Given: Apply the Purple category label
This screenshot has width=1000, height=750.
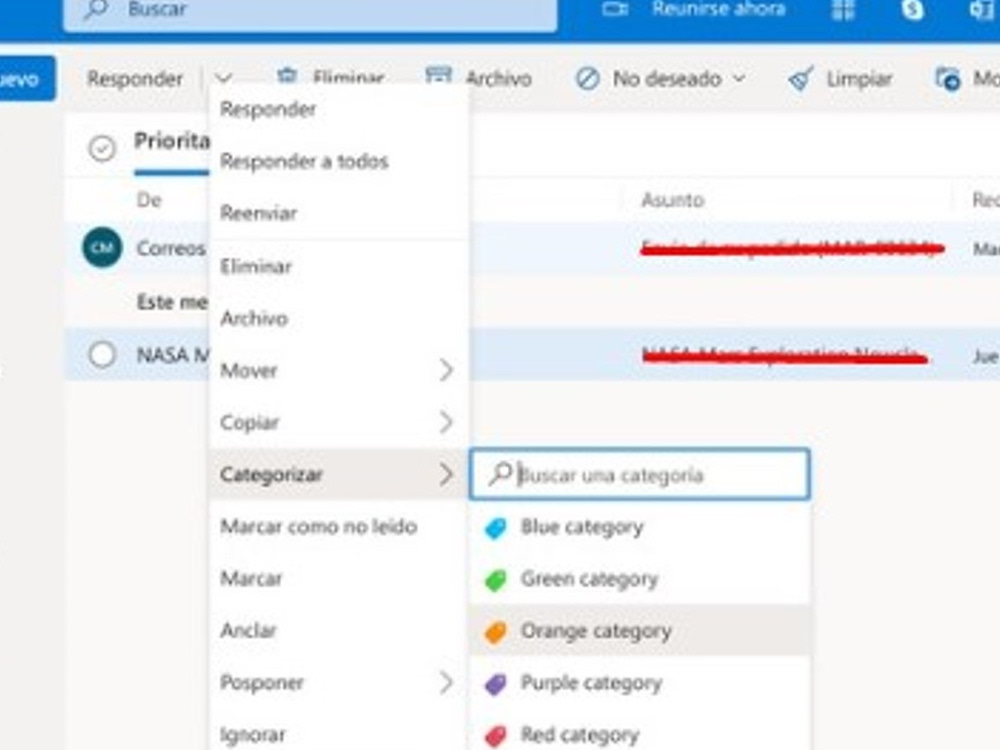Looking at the screenshot, I should 591,683.
